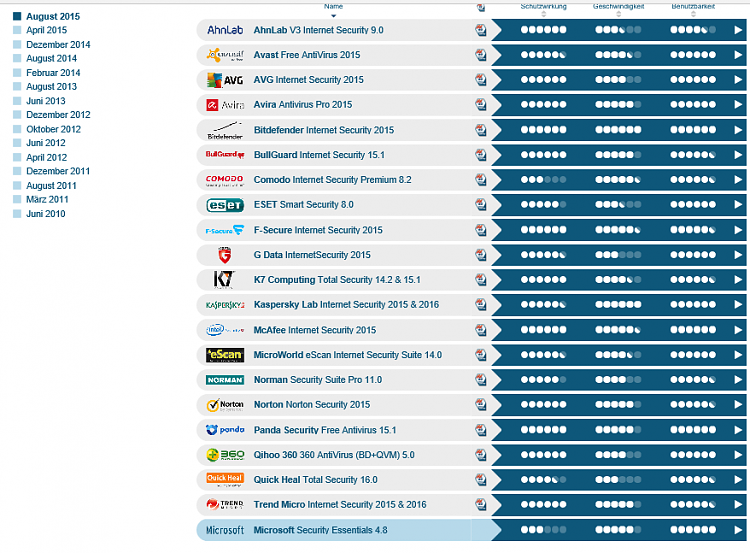
Task: Sort by Benutzbarkeit column header
Action: point(693,7)
